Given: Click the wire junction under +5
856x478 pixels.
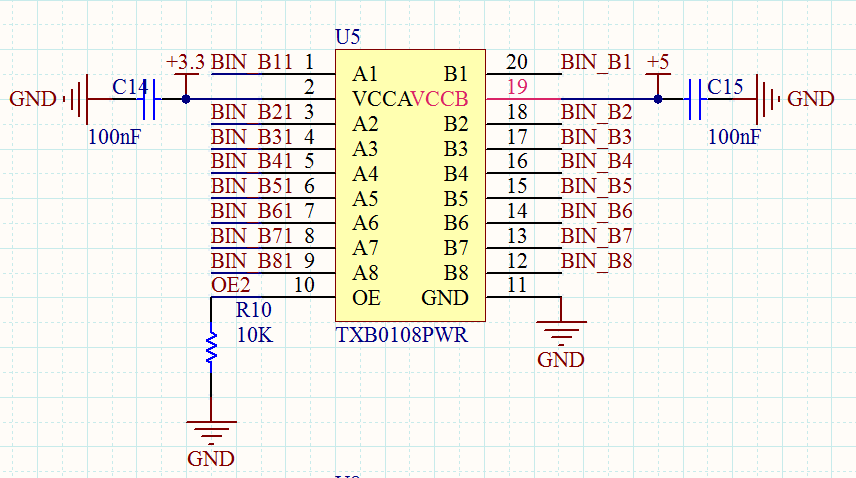Looking at the screenshot, I should point(658,99).
